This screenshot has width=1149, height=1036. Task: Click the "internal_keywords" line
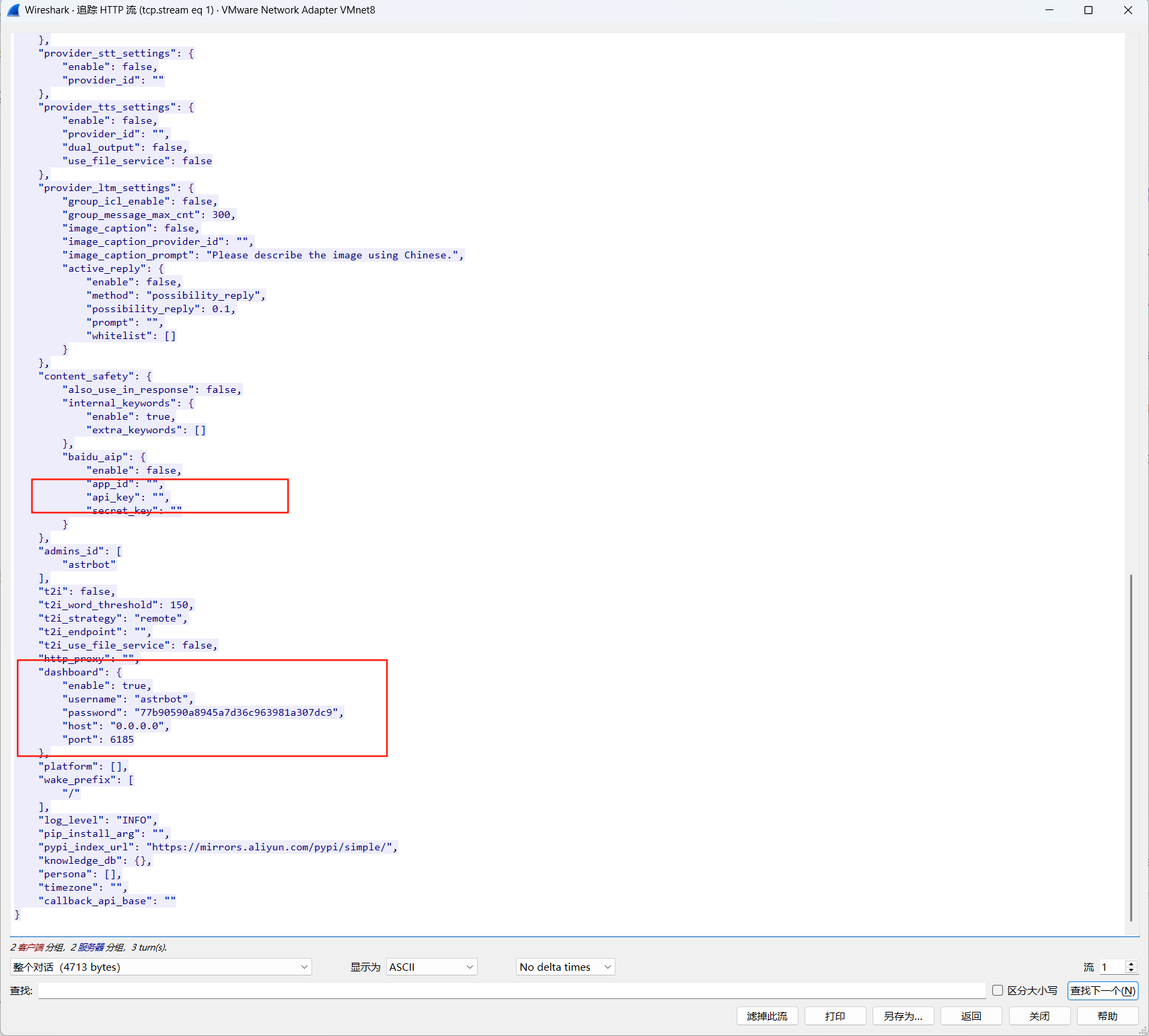[x=128, y=403]
